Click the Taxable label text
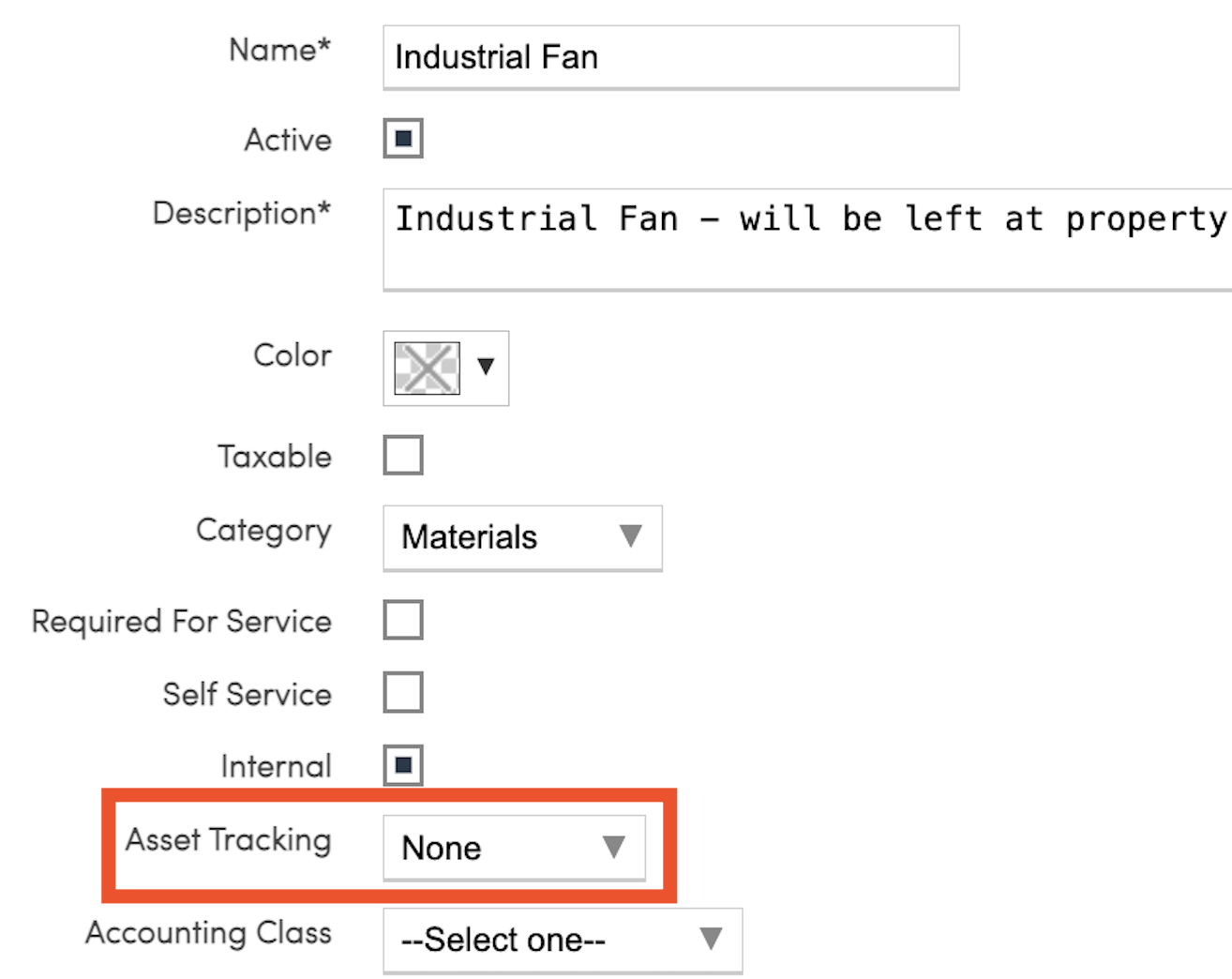The width and height of the screenshot is (1232, 979). click(x=274, y=457)
